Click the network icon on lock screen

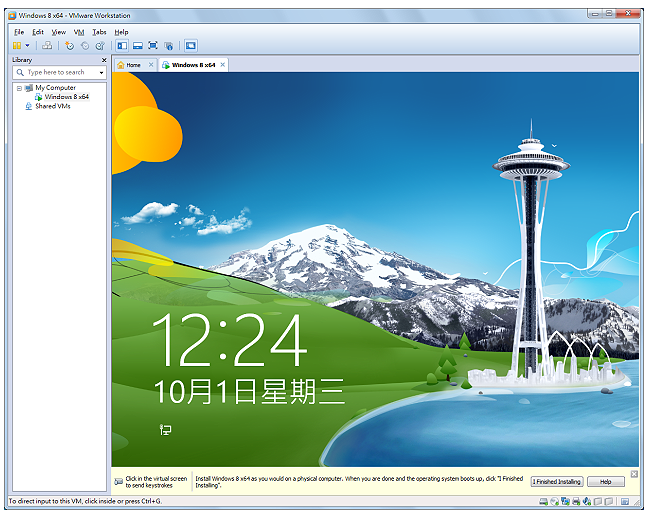[x=165, y=430]
